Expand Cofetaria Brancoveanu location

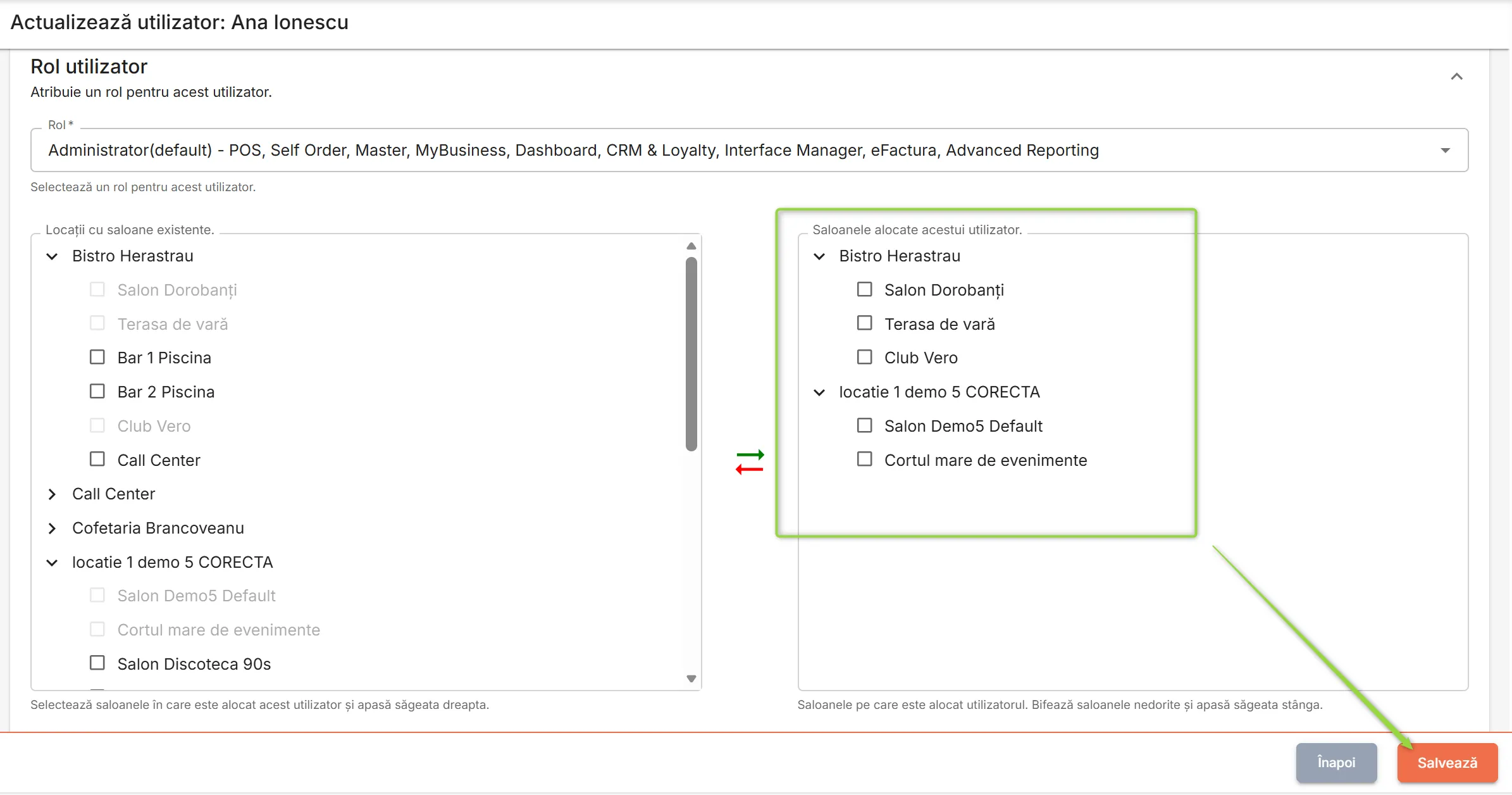tap(53, 529)
